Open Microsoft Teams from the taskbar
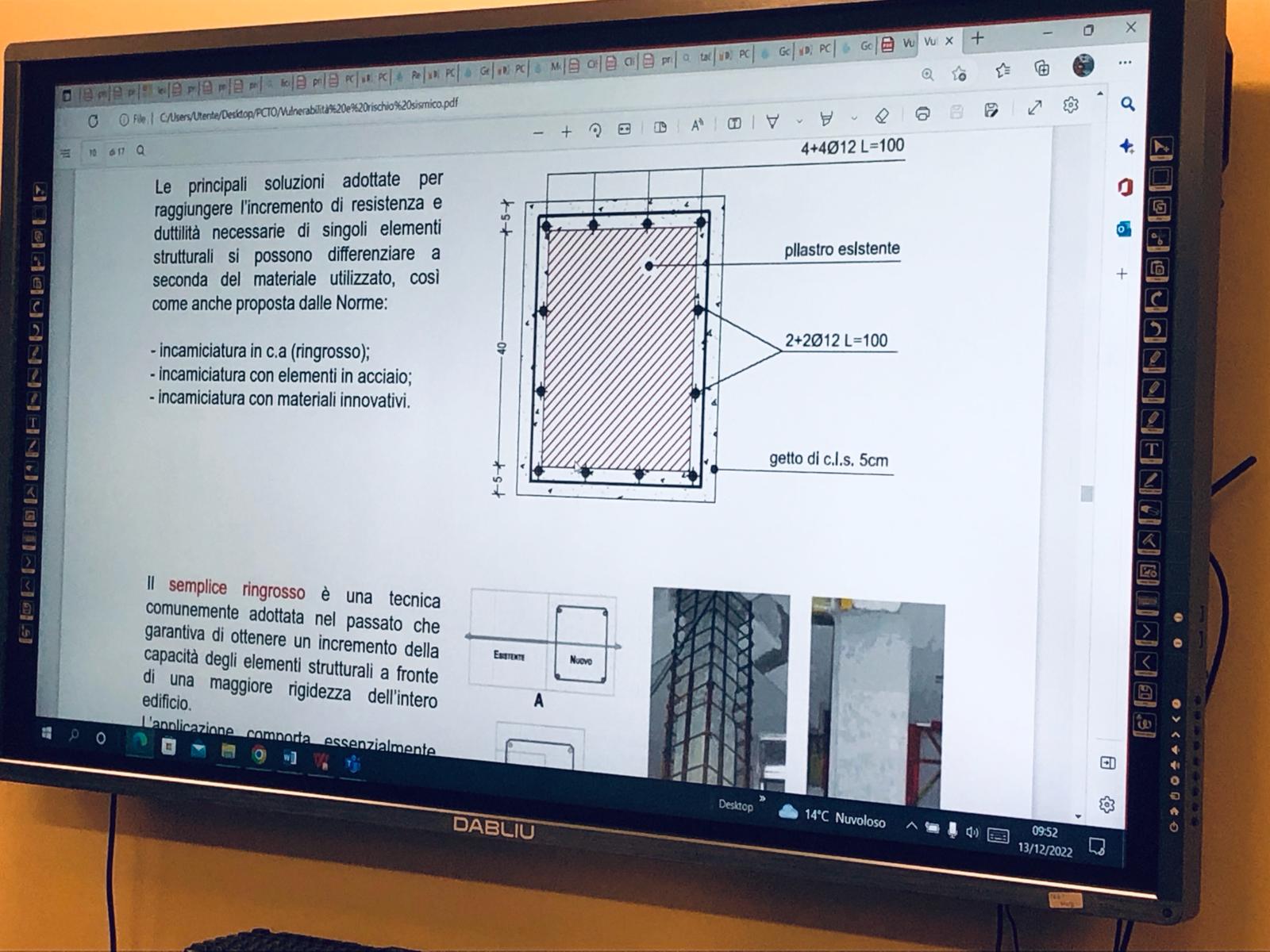The image size is (1270, 952). point(352,764)
